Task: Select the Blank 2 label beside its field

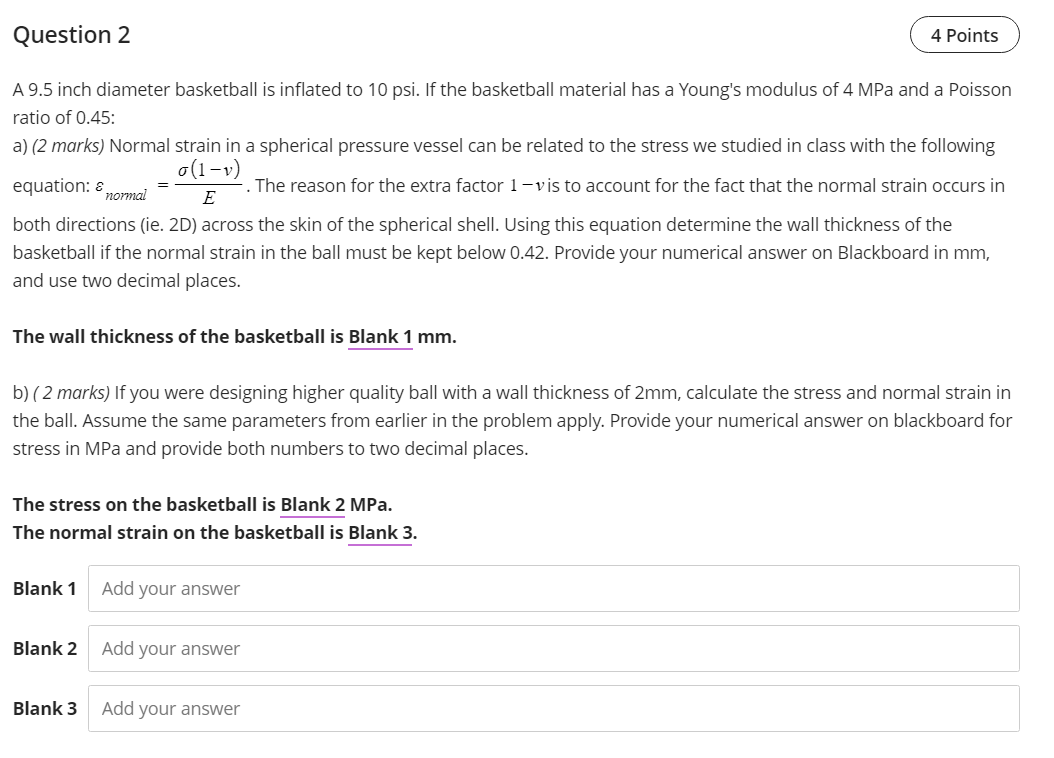Action: [44, 648]
